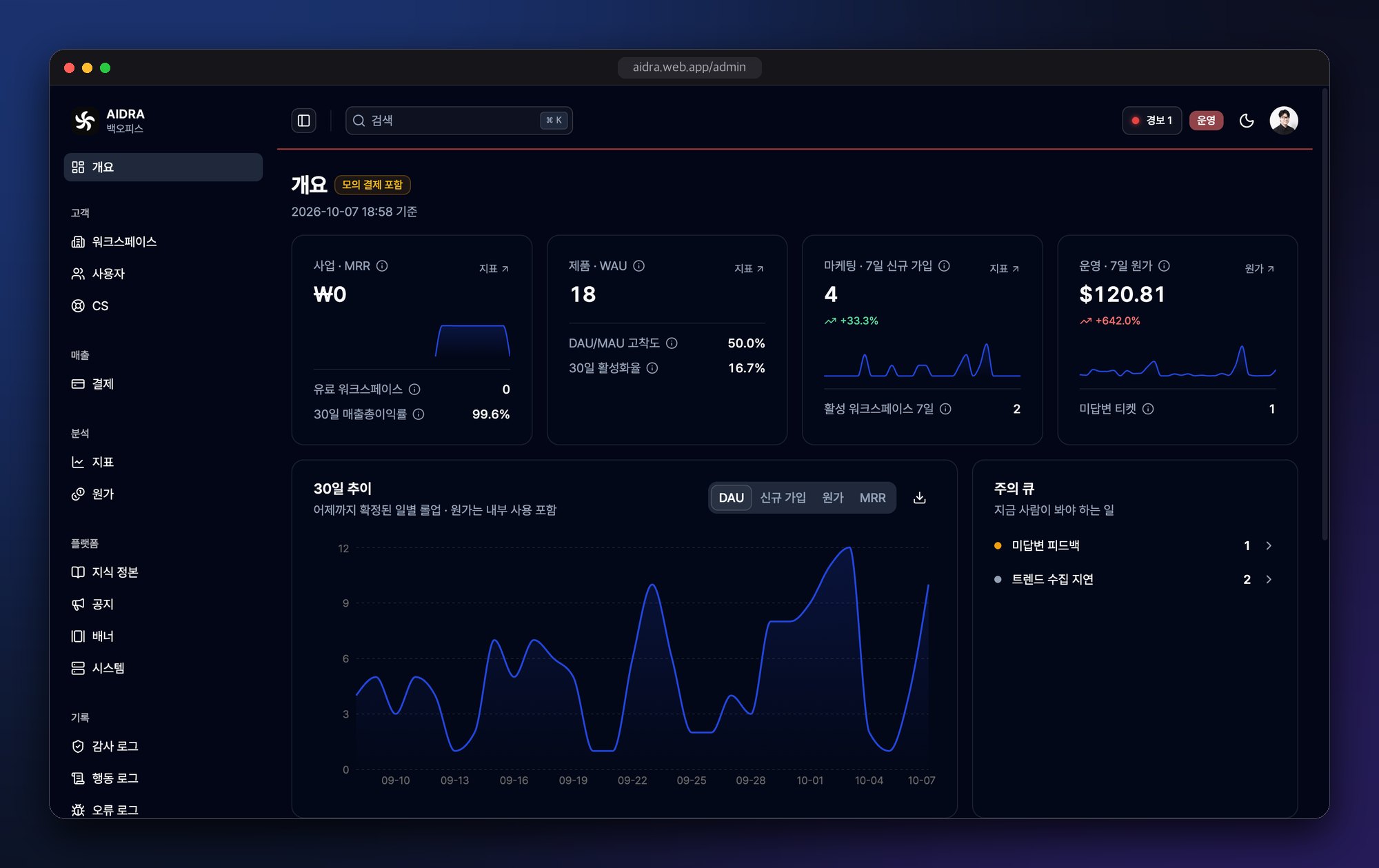Screen dimensions: 1379x868
Task: Toggle the sidebar panel icon
Action: pyautogui.click(x=303, y=121)
